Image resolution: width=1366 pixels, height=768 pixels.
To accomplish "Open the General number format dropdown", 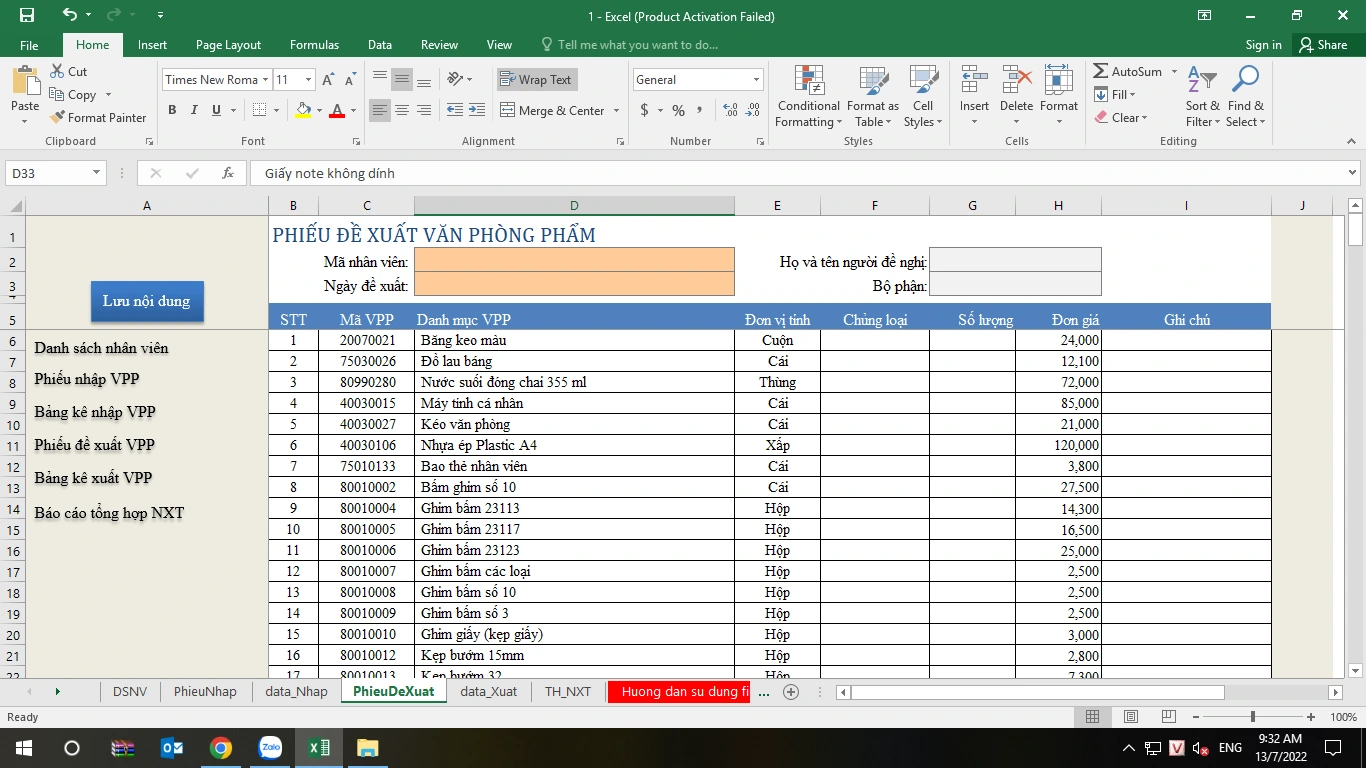I will click(756, 80).
